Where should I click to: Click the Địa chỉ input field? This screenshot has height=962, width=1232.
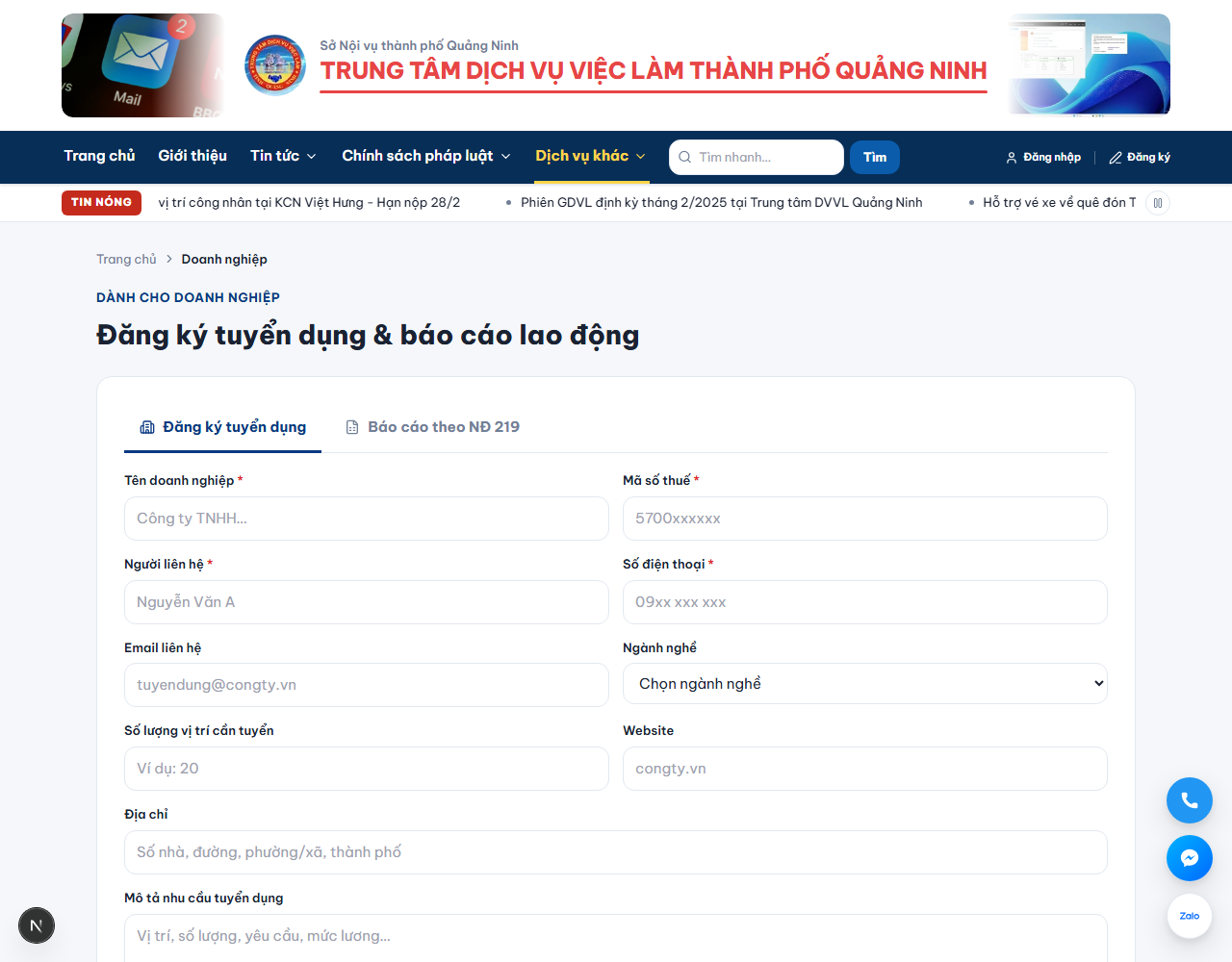tap(616, 852)
